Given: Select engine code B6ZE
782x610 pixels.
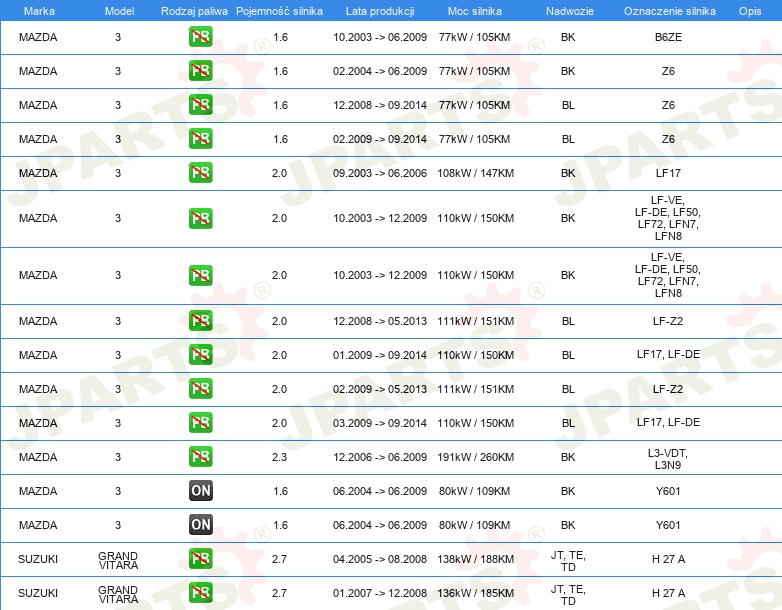Looking at the screenshot, I should coord(668,37).
